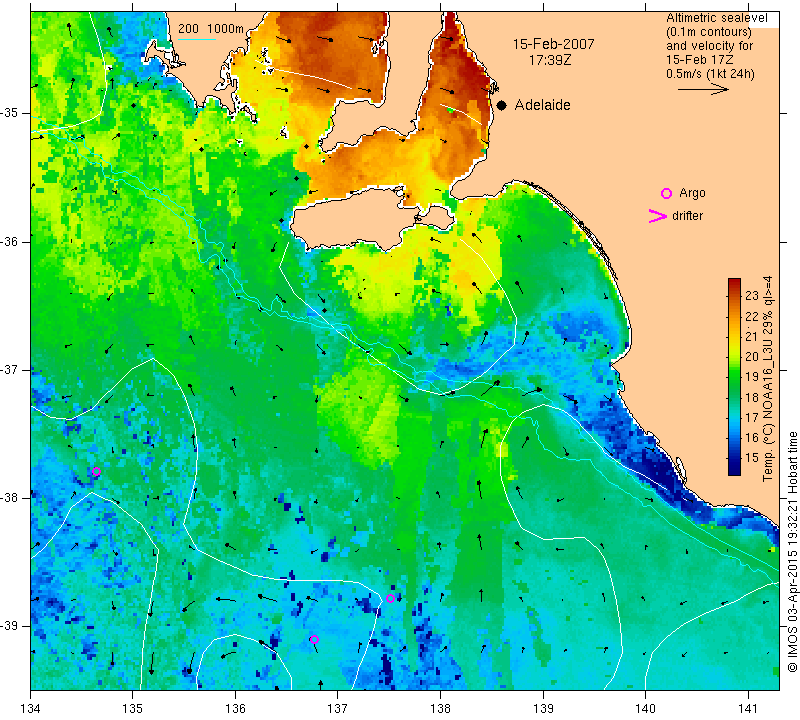
Task: Click the '(0.1m contours)' legend line
Action: [x=708, y=32]
